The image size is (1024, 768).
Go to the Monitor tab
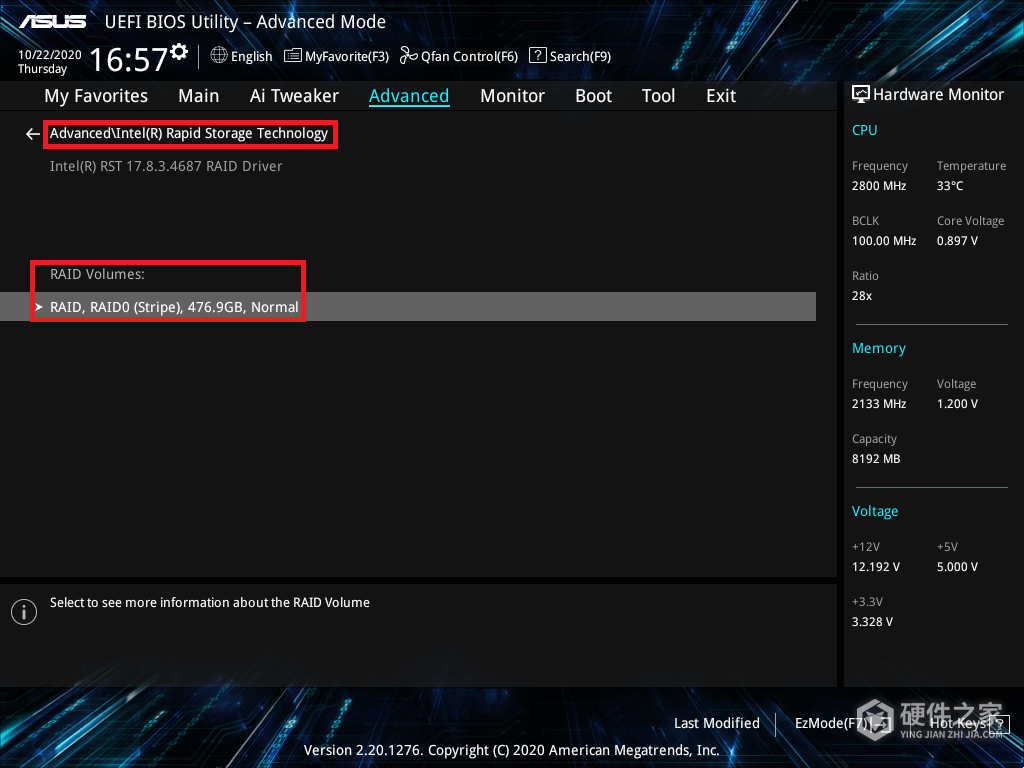point(513,96)
